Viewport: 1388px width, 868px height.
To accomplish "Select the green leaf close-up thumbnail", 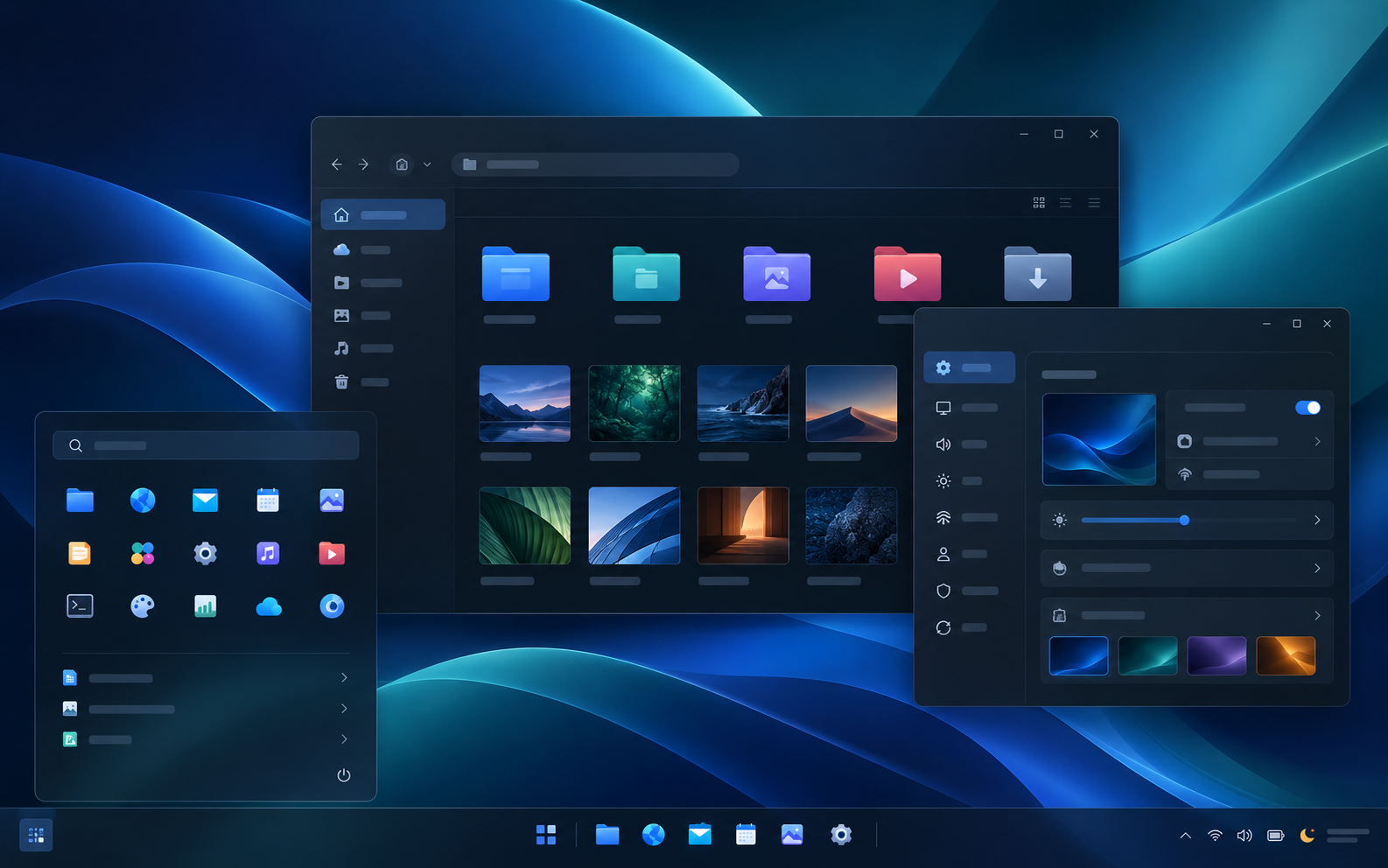I will (x=525, y=526).
